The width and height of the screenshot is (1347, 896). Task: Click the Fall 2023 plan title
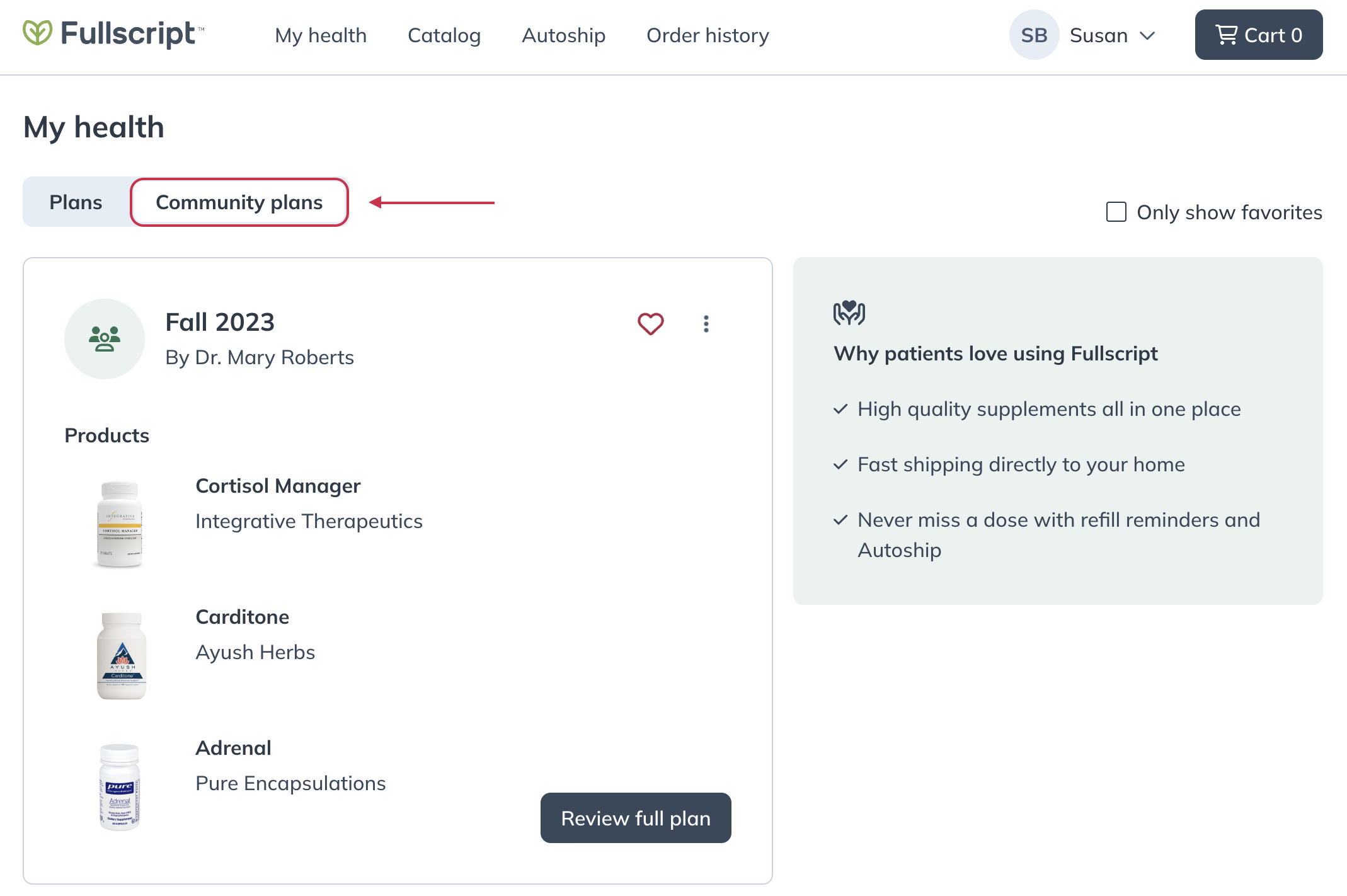pos(220,322)
